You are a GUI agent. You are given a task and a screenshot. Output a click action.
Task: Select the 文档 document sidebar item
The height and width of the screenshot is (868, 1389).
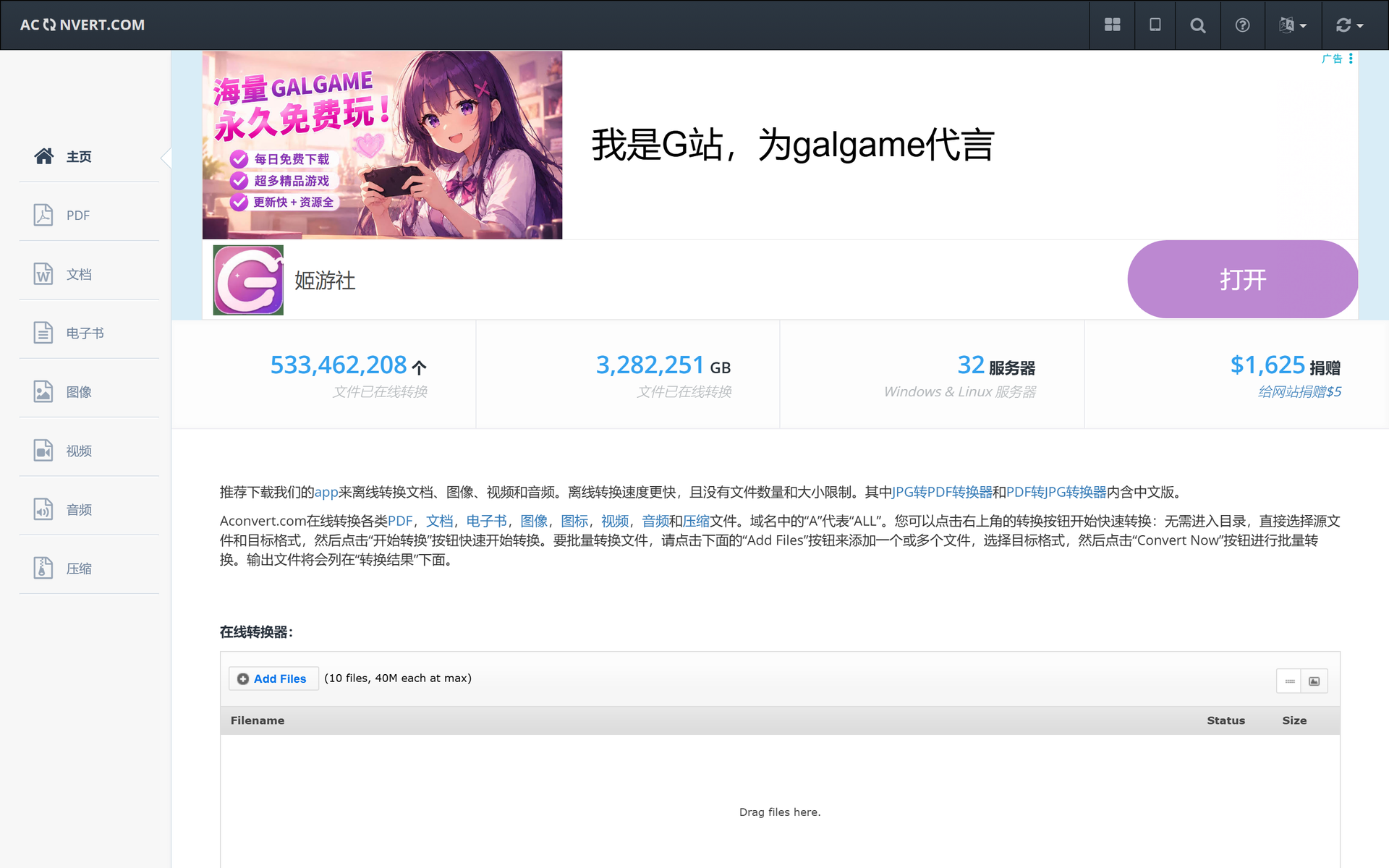click(x=89, y=274)
